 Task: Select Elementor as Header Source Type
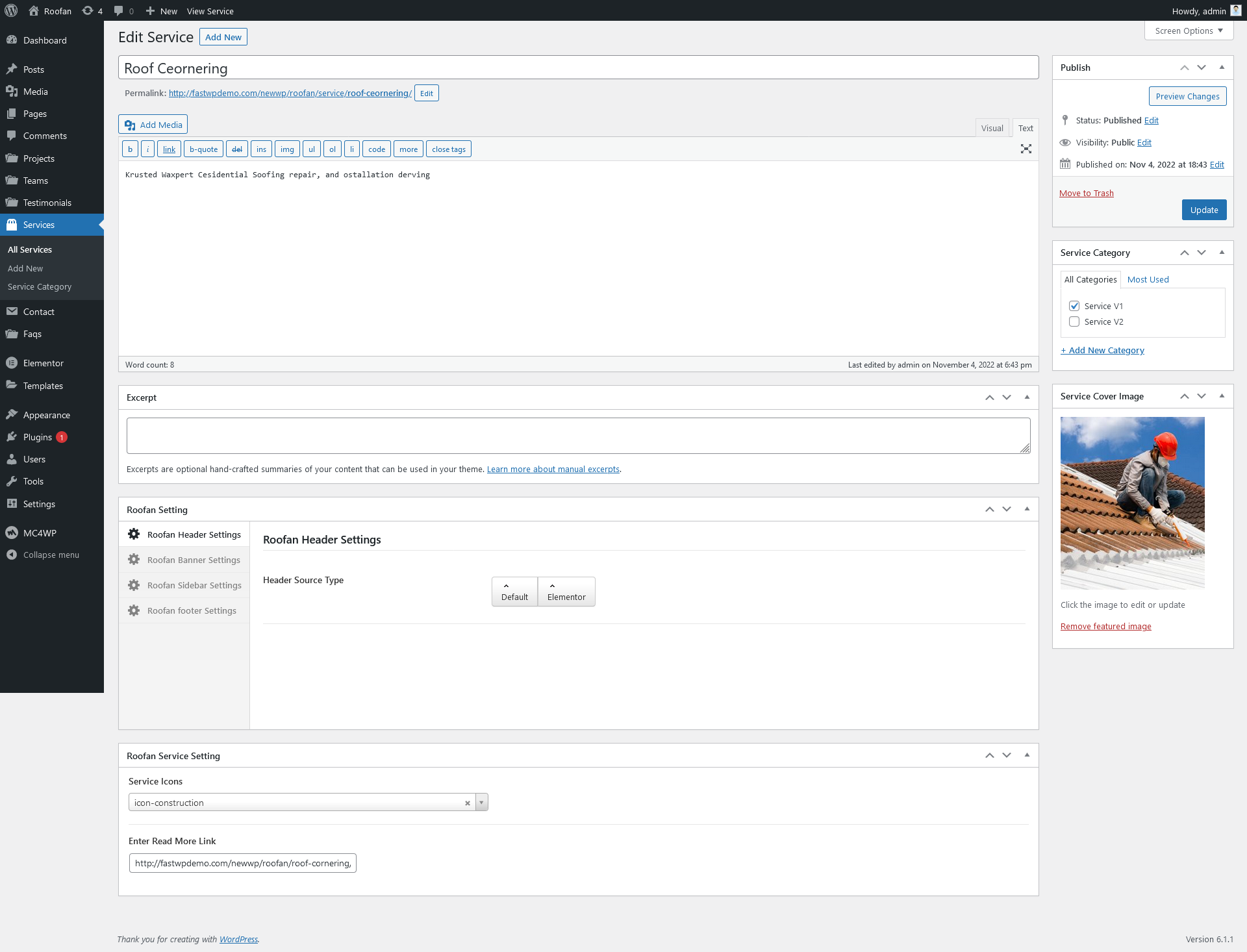tap(566, 592)
